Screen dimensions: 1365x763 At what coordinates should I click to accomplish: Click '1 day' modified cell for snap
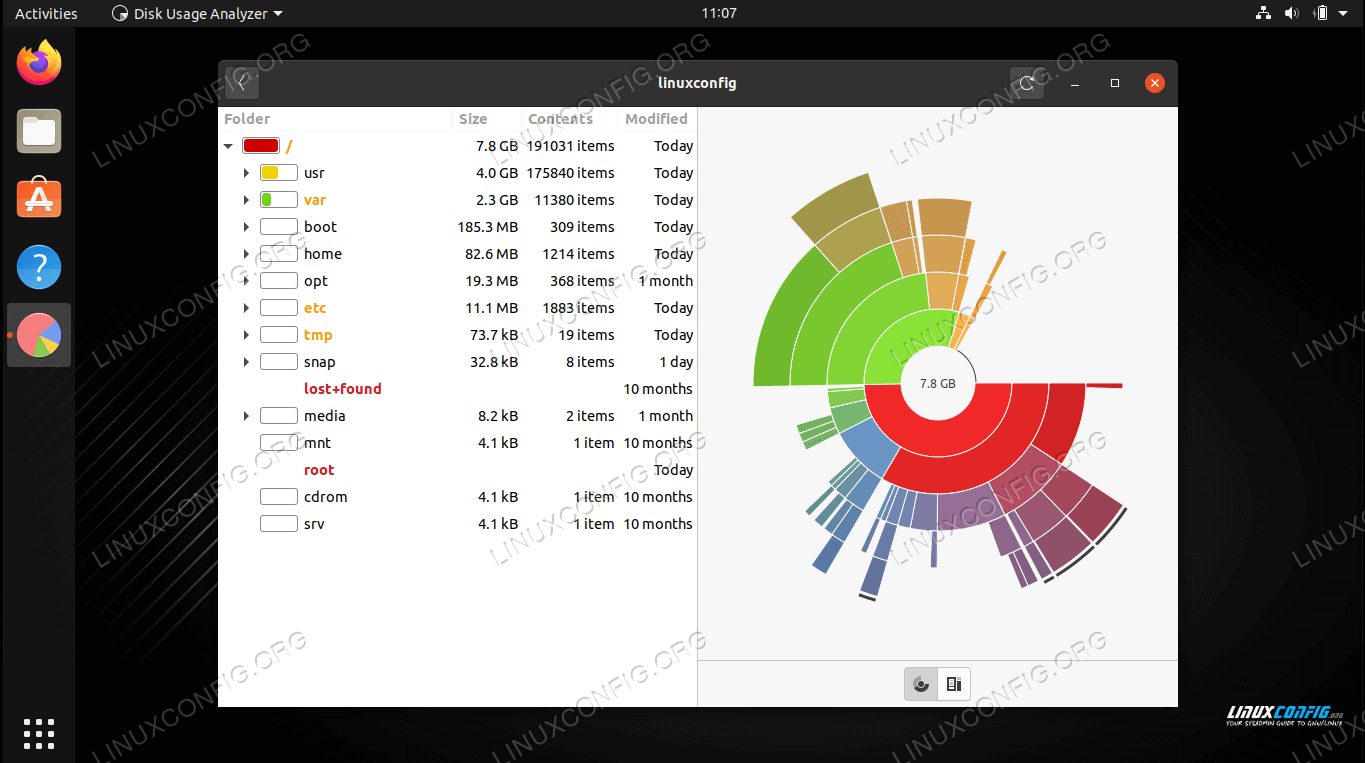[x=676, y=362]
